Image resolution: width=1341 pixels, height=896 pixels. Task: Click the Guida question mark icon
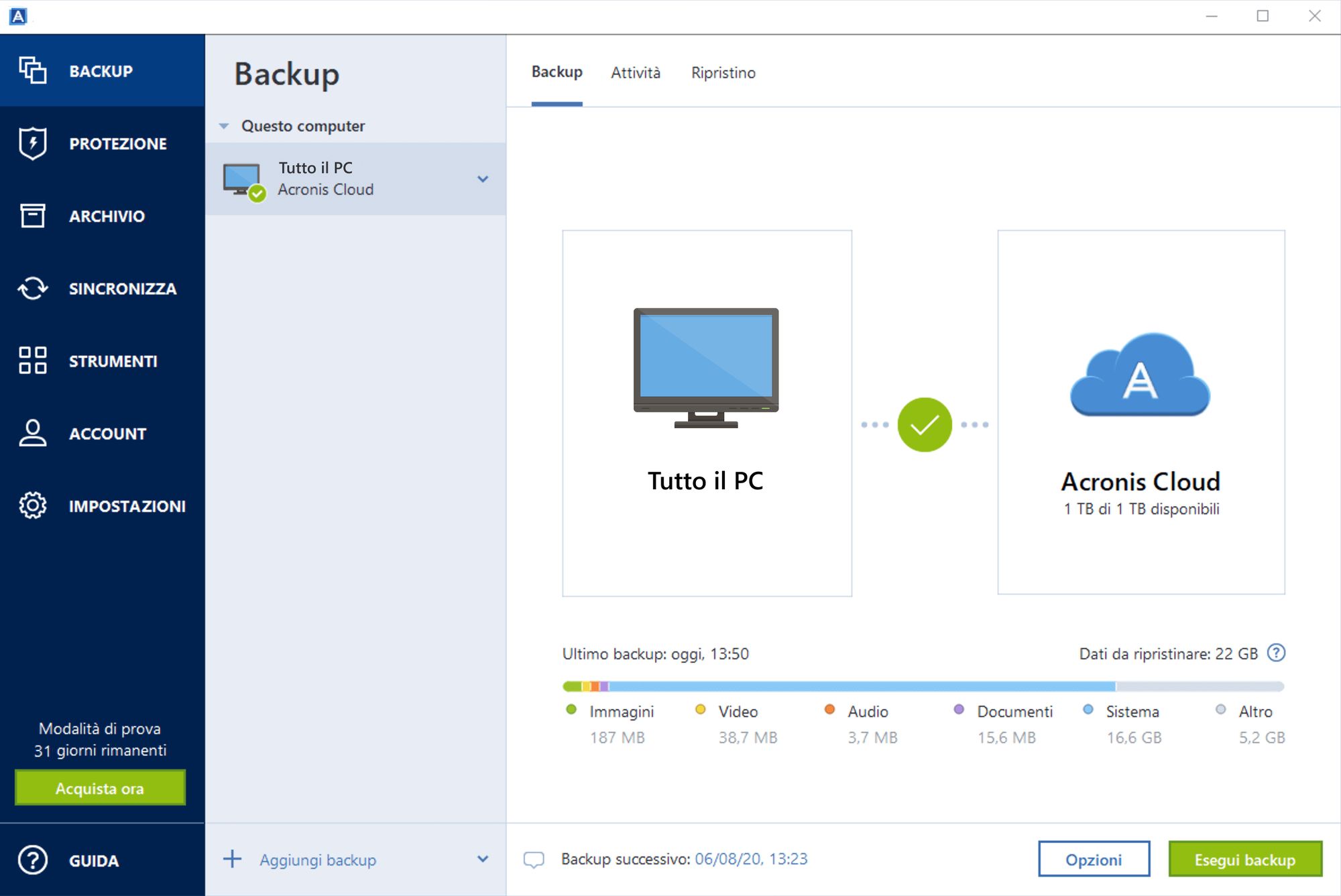click(32, 860)
